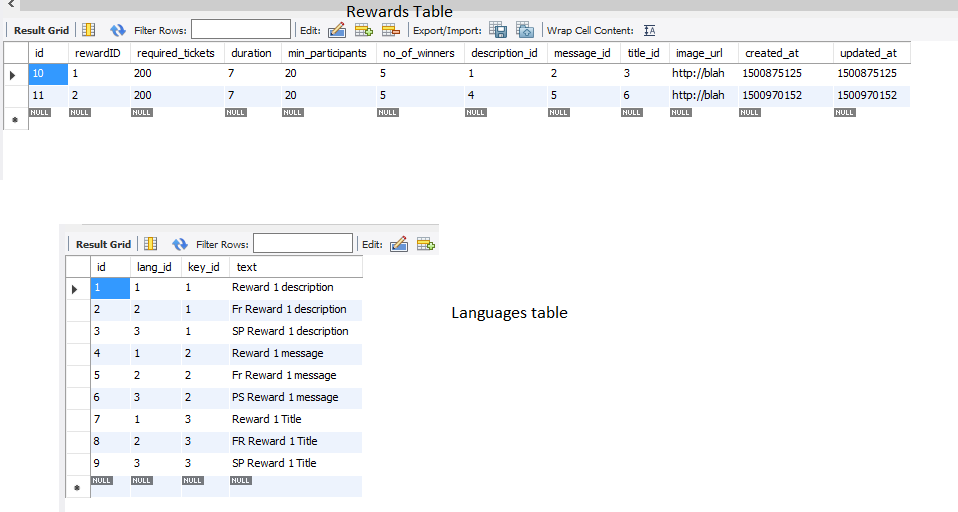Select row header arrow of Languages row 1
This screenshot has width=958, height=512.
point(78,288)
